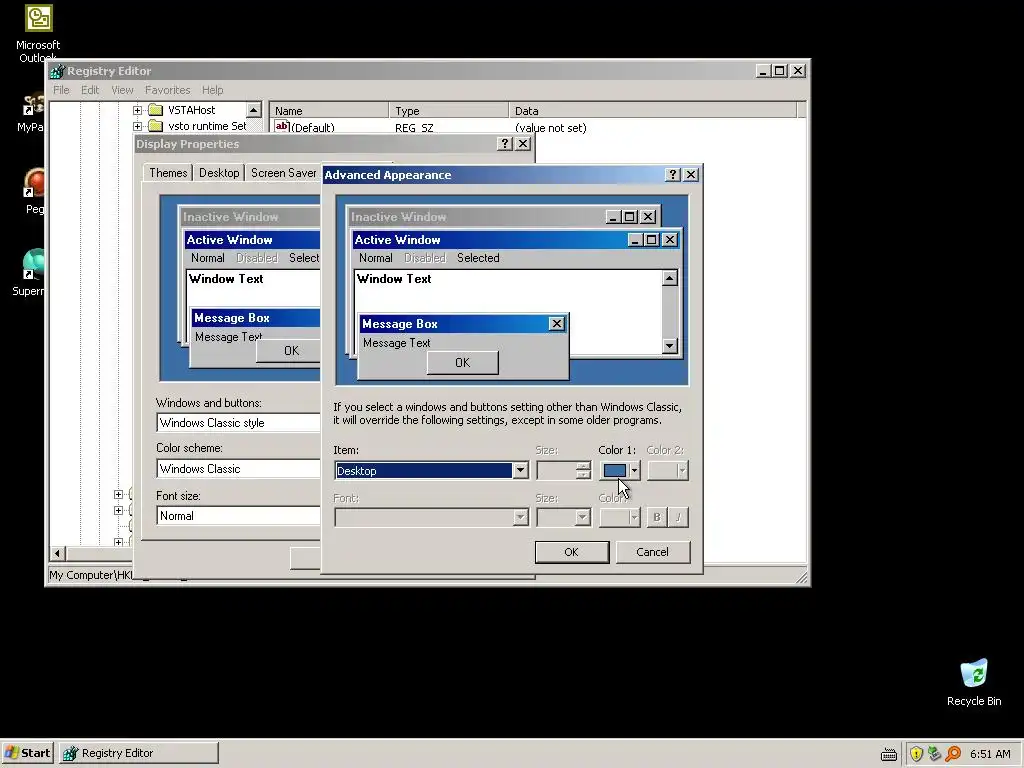
Task: Click Cancel in Advanced Appearance dialog
Action: coord(652,552)
